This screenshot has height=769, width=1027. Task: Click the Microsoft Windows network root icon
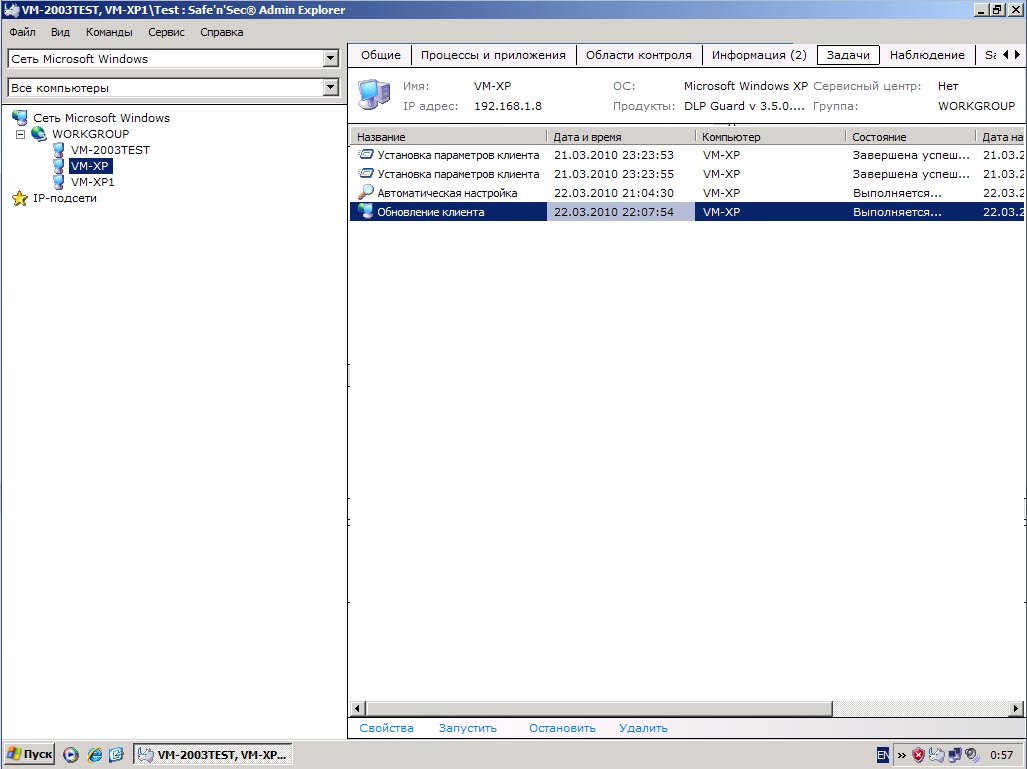pyautogui.click(x=20, y=118)
